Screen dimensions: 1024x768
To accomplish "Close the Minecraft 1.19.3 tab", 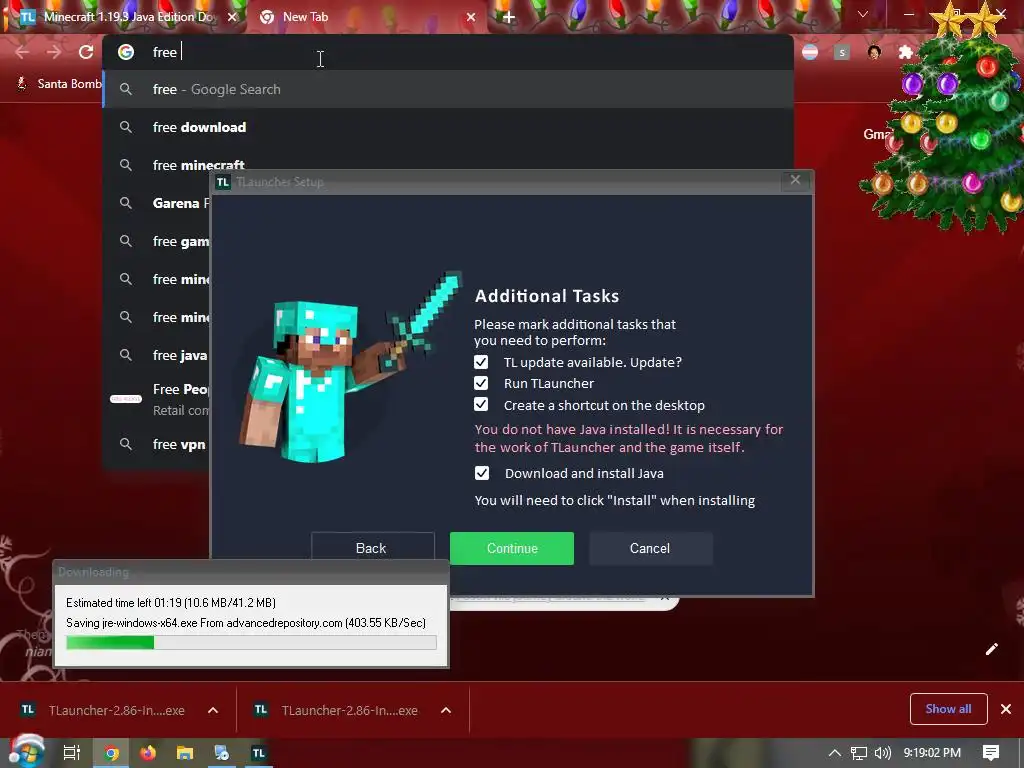I will tap(232, 18).
